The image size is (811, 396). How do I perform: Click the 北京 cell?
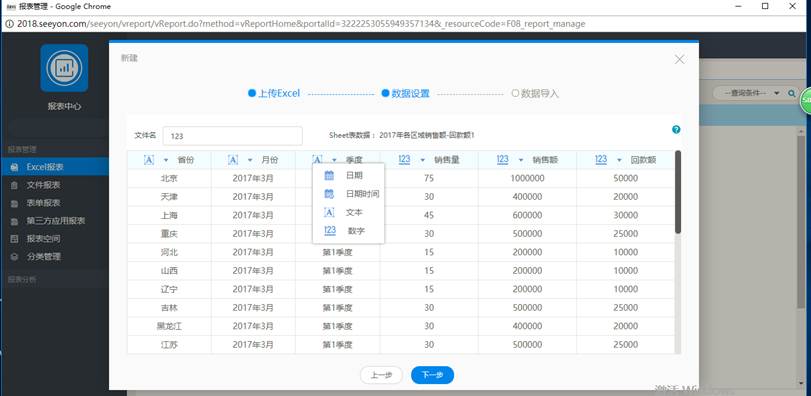pyautogui.click(x=169, y=178)
